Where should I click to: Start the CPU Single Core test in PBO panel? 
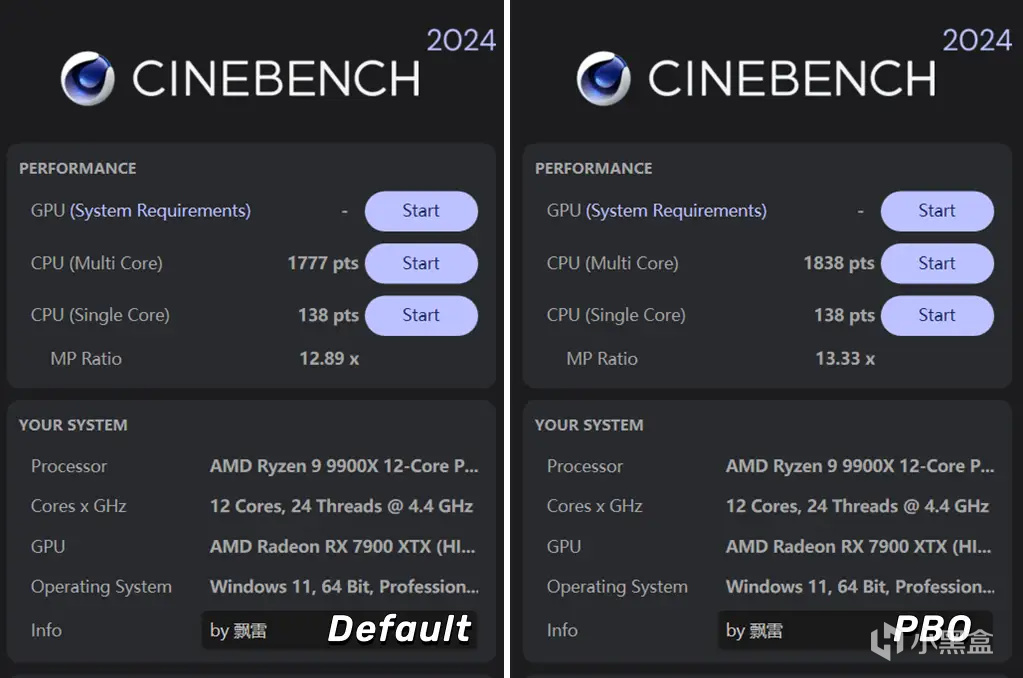[x=937, y=315]
